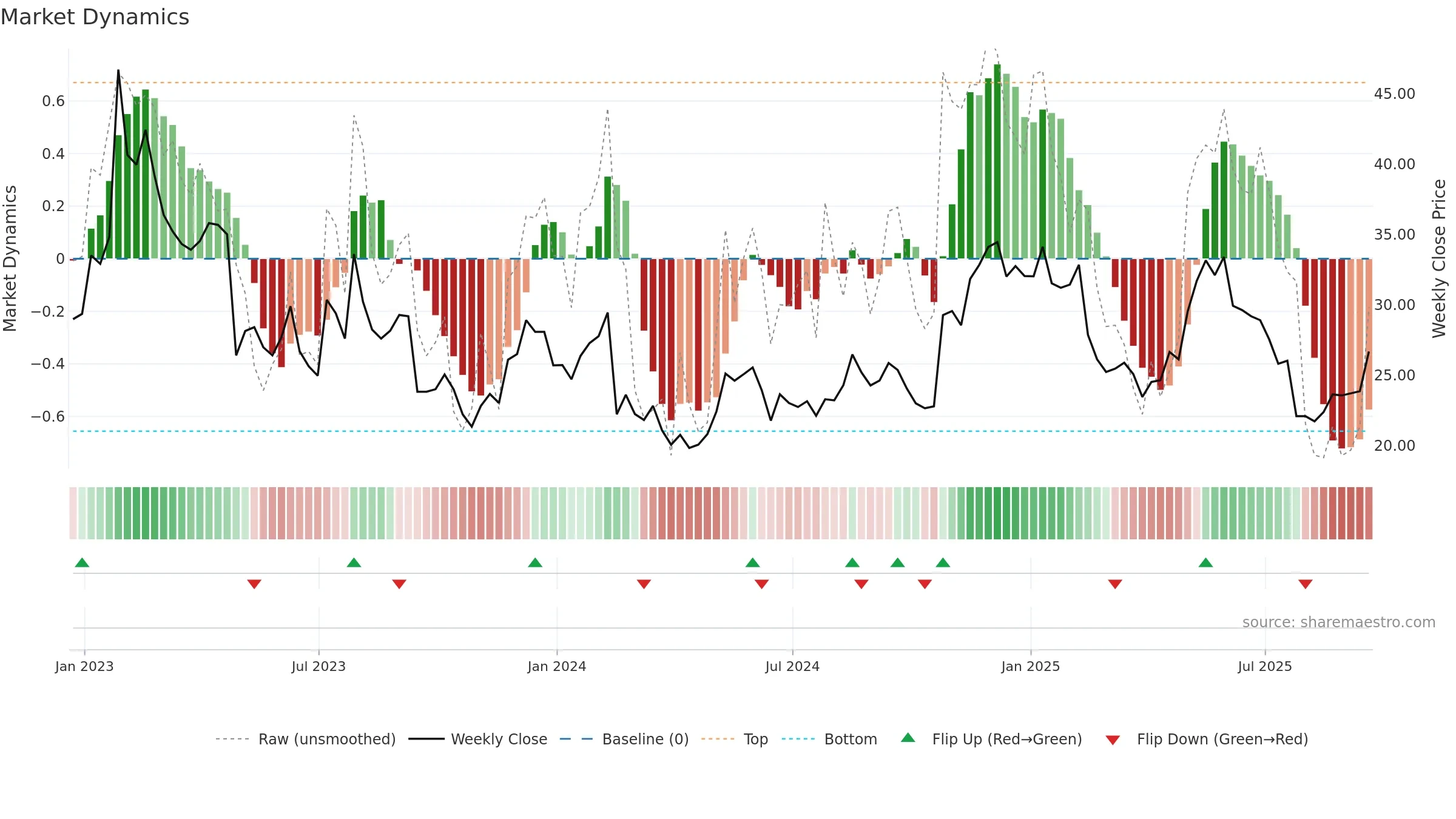This screenshot has height=819, width=1456.
Task: Click the Flip Down red triangle legend icon
Action: [1113, 740]
